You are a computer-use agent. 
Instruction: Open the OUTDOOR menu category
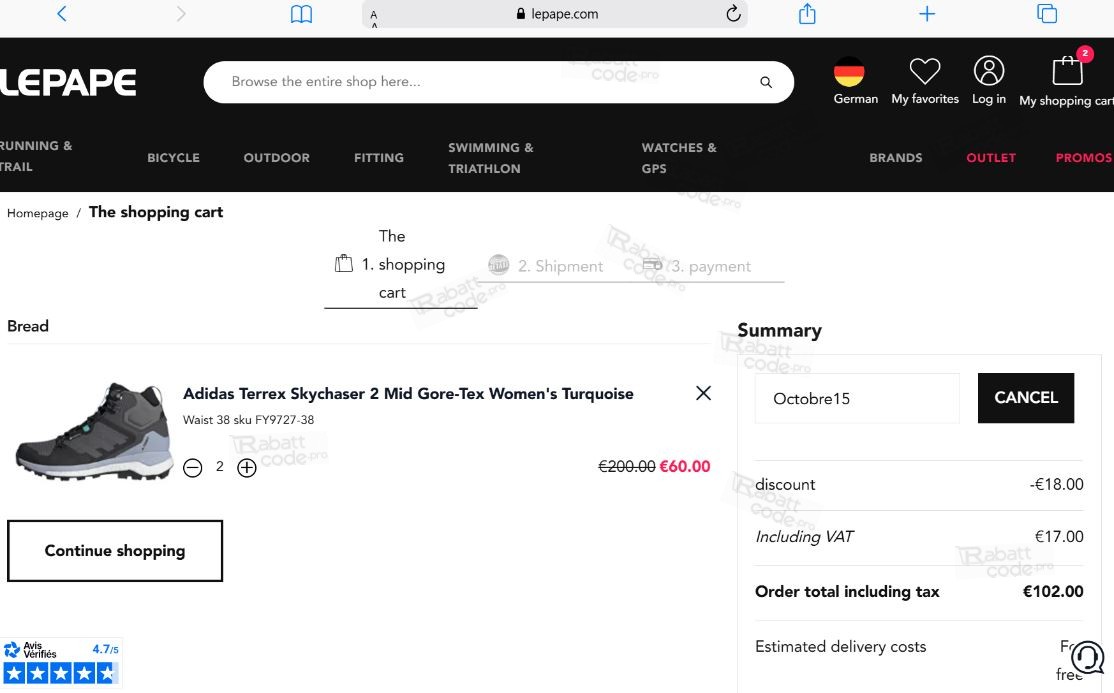point(276,158)
